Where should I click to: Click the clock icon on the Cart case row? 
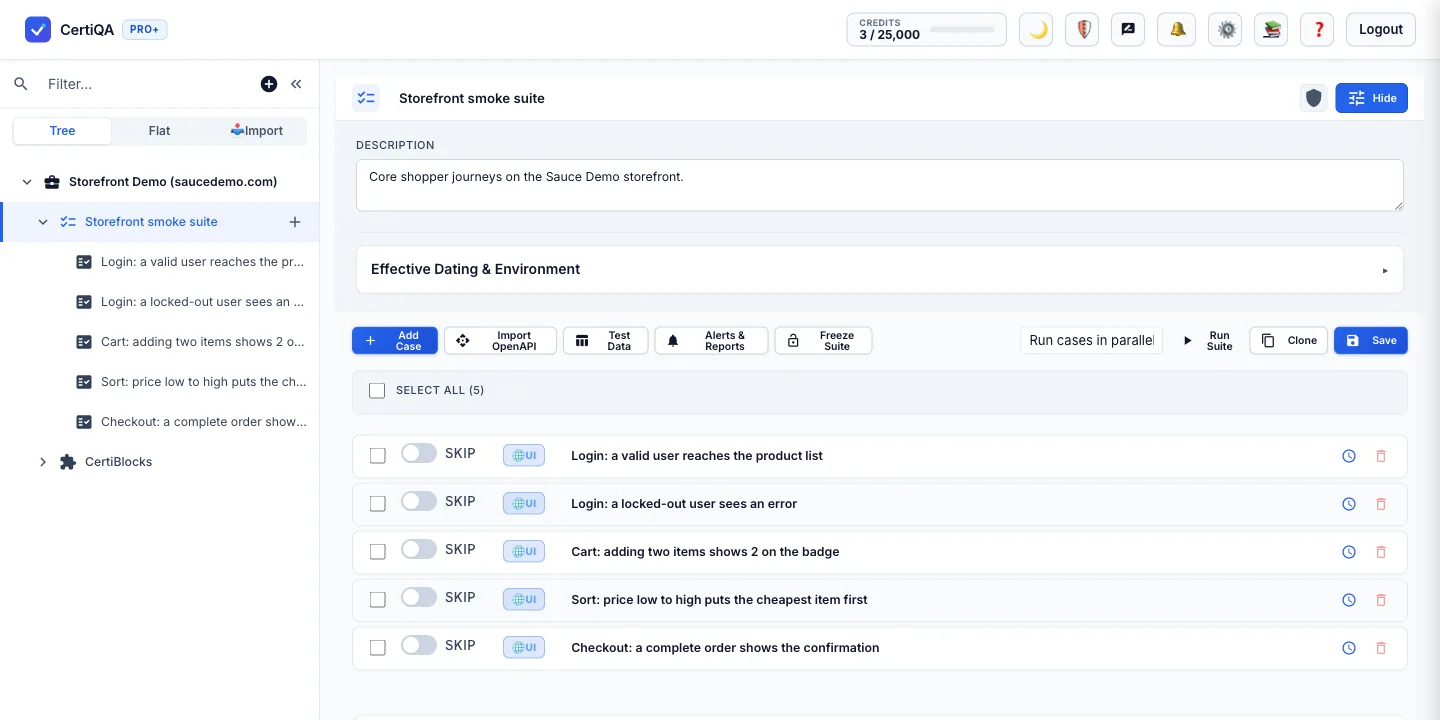(1349, 552)
